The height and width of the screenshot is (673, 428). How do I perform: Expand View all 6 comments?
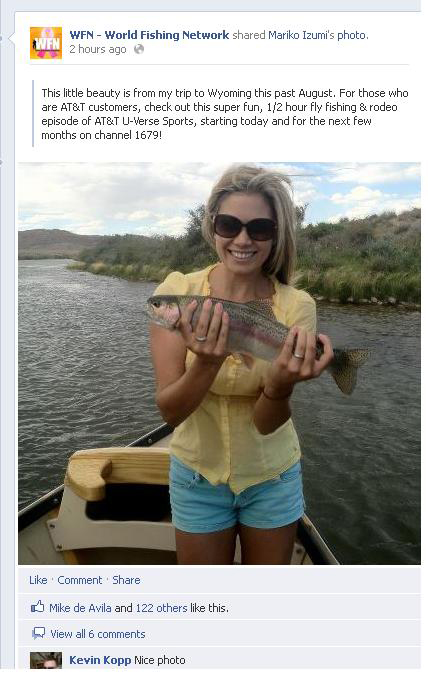98,634
